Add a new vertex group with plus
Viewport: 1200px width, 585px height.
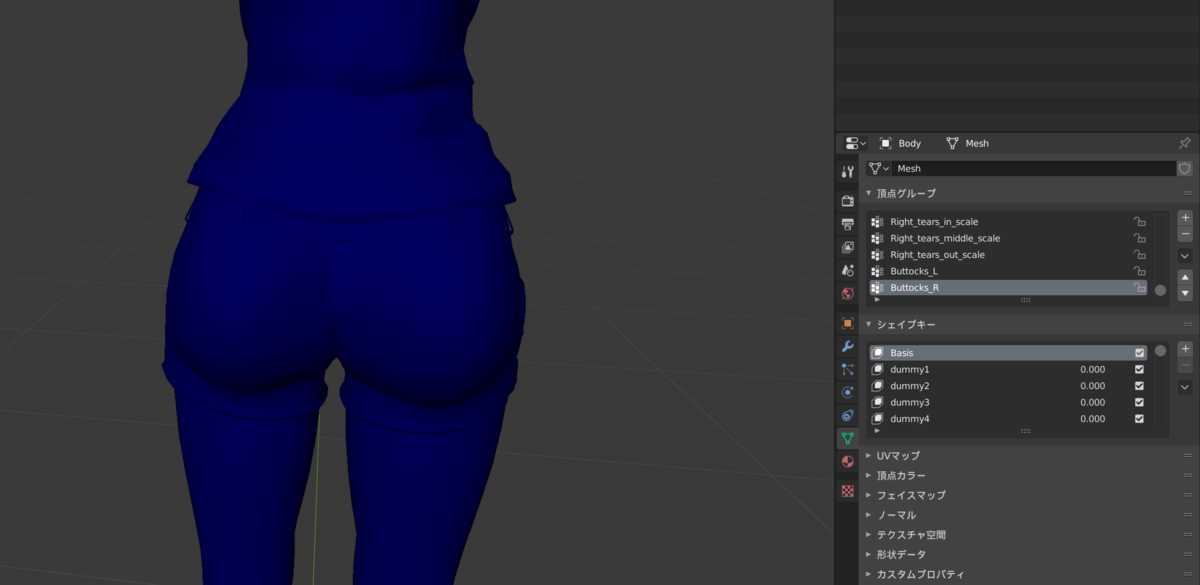1185,217
